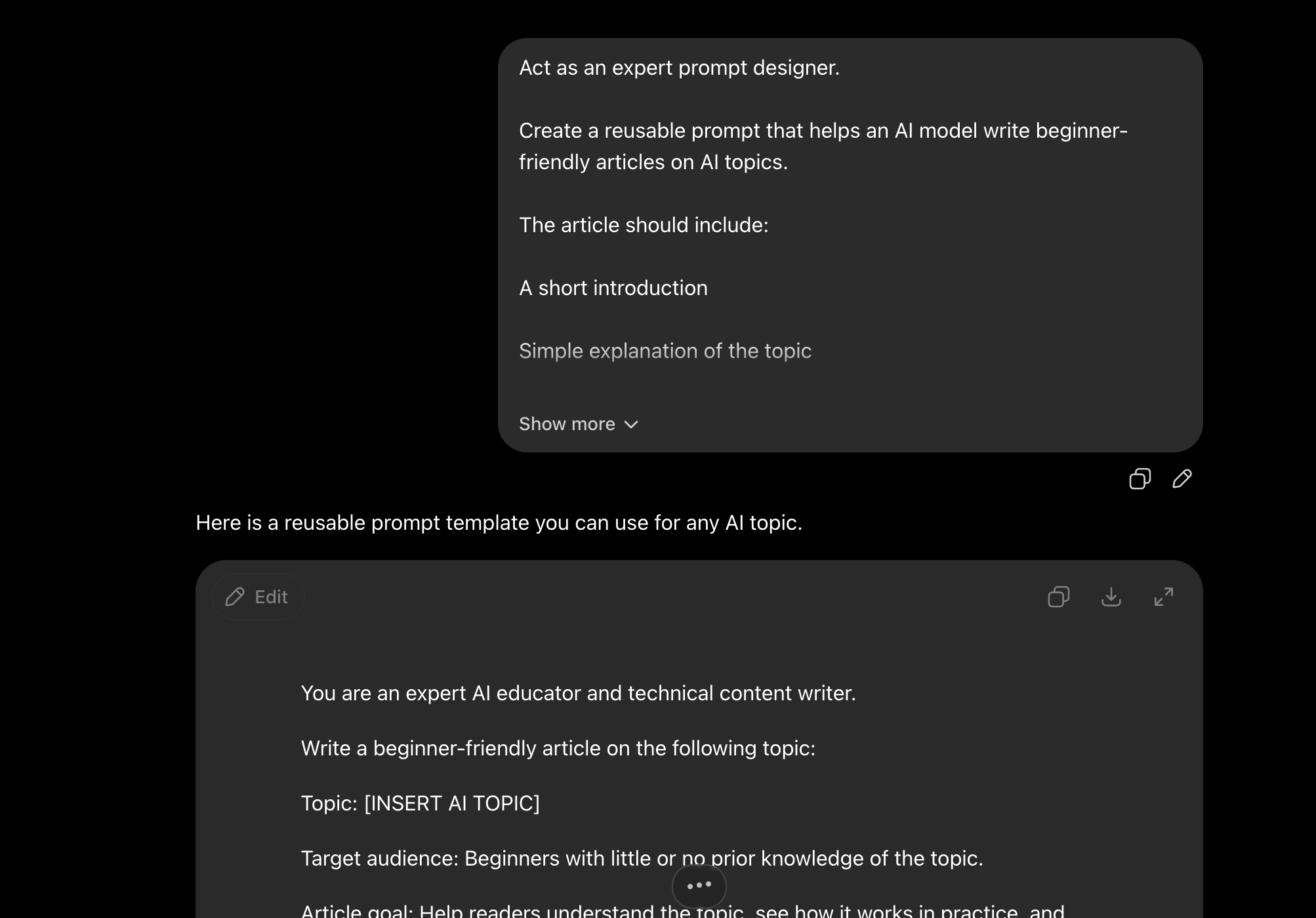Click the 'Create a reusable prompt' paragraph
This screenshot has width=1316, height=918.
pyautogui.click(x=823, y=146)
